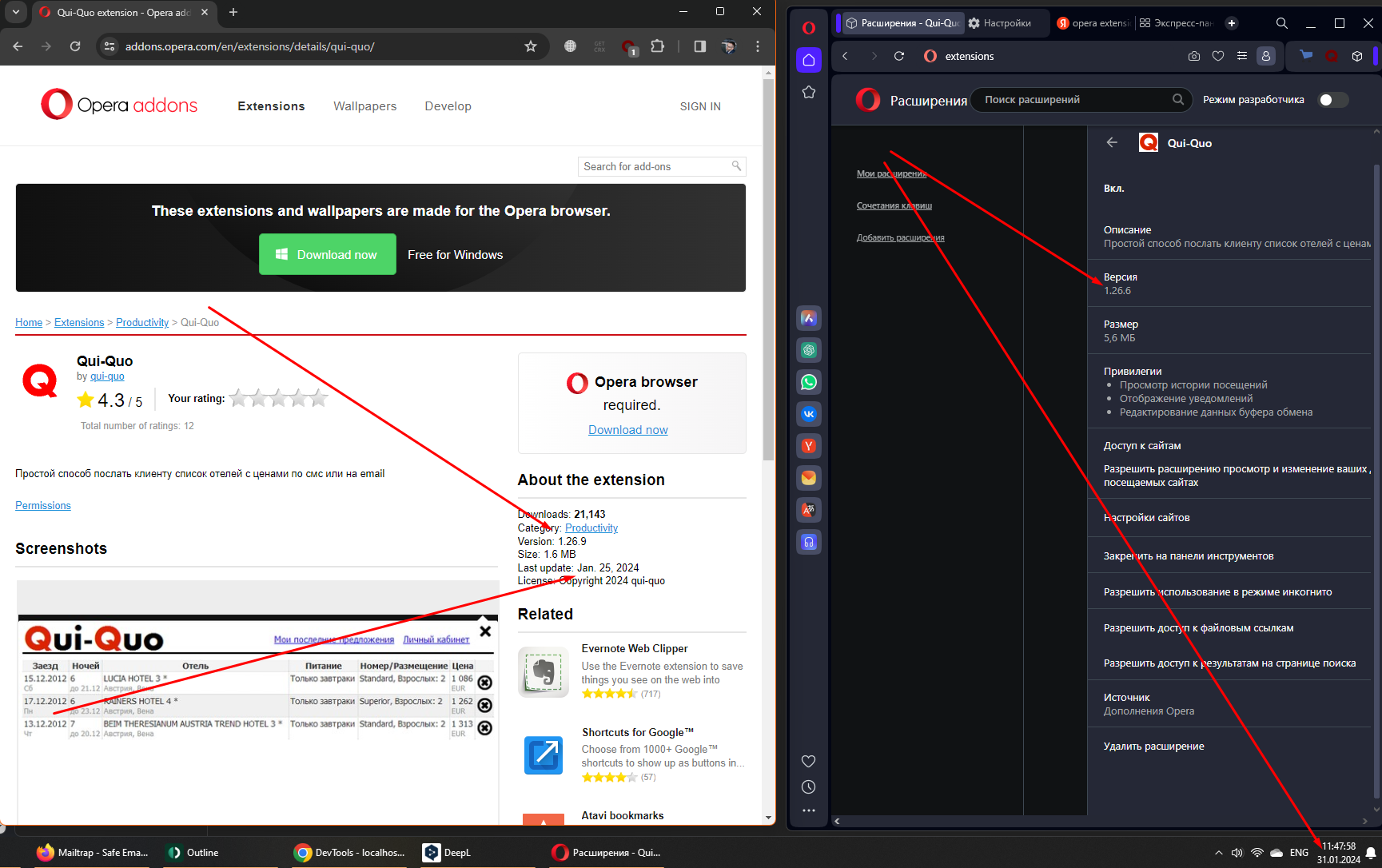Open the profile icon in Opera toolbar
This screenshot has height=868, width=1382.
tap(1266, 56)
